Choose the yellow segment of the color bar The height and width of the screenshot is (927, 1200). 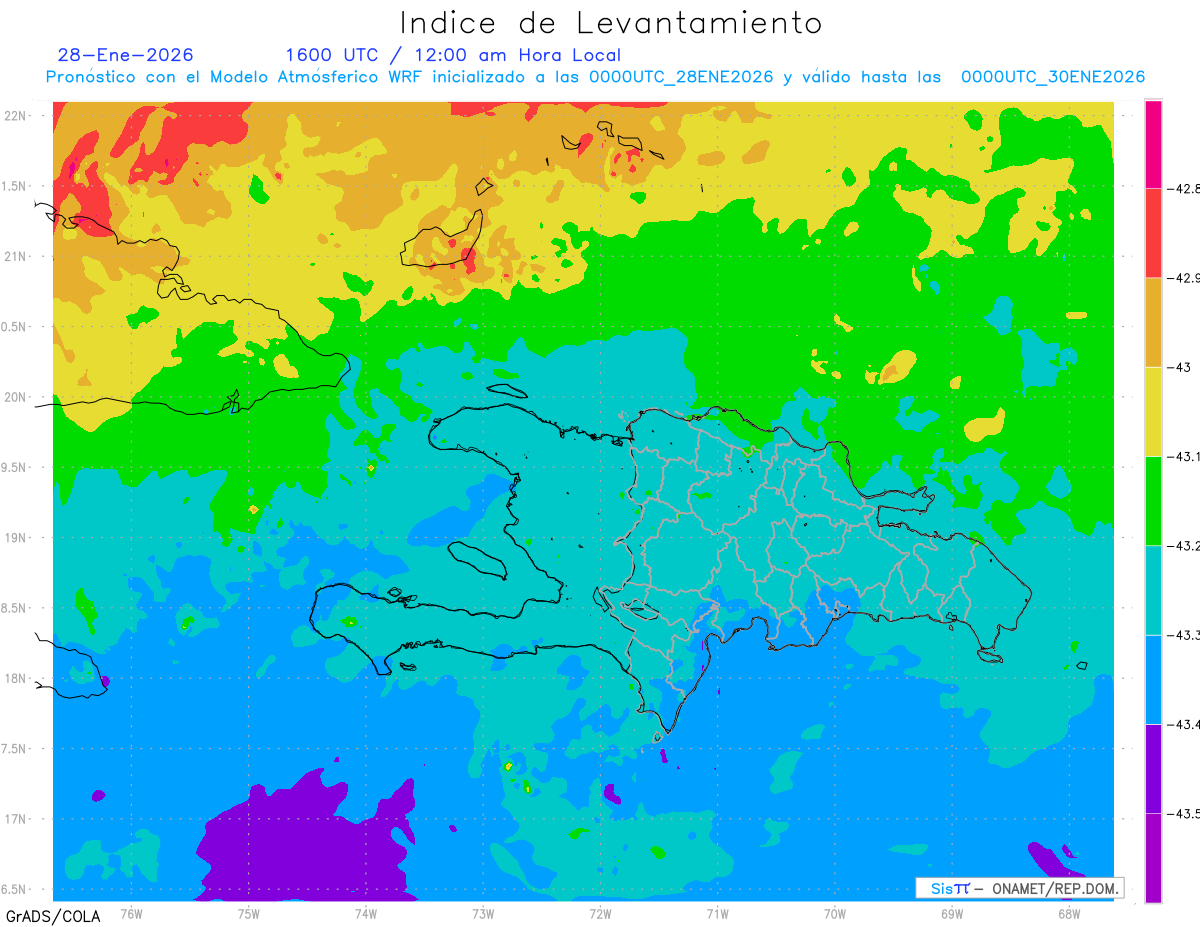coord(1153,412)
